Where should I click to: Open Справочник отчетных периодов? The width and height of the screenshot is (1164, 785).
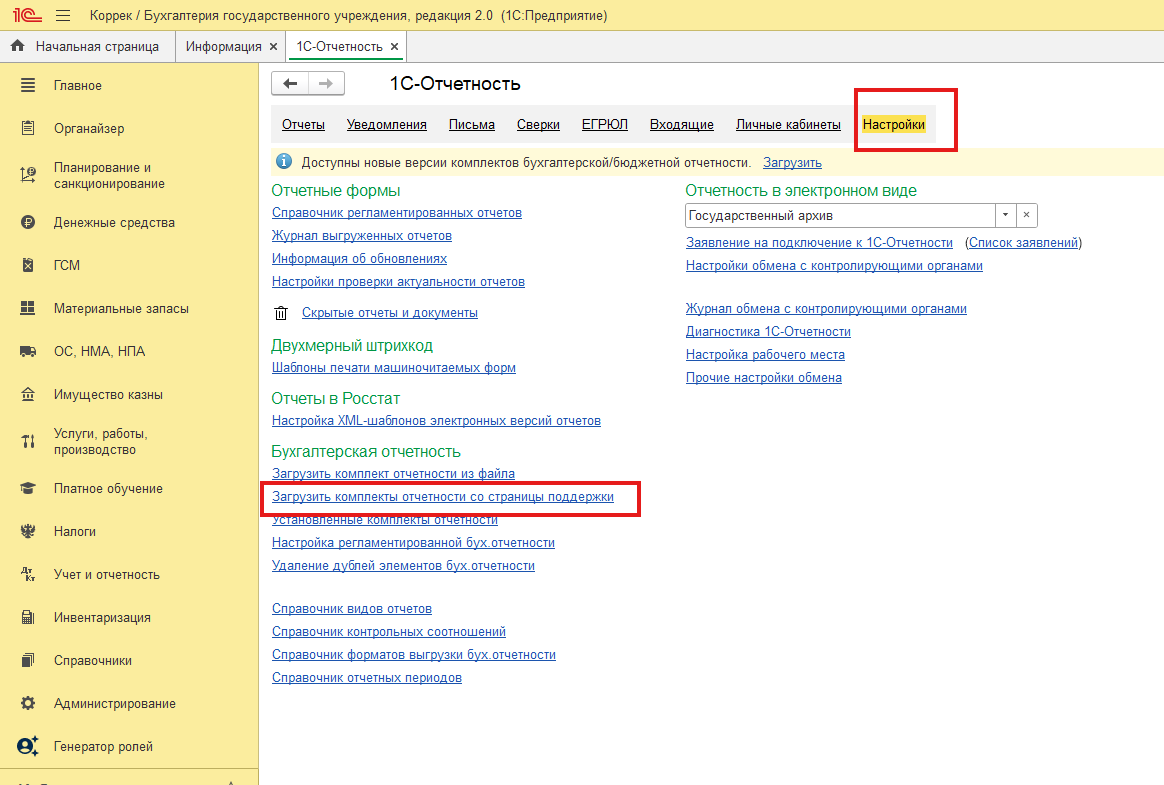pyautogui.click(x=367, y=677)
